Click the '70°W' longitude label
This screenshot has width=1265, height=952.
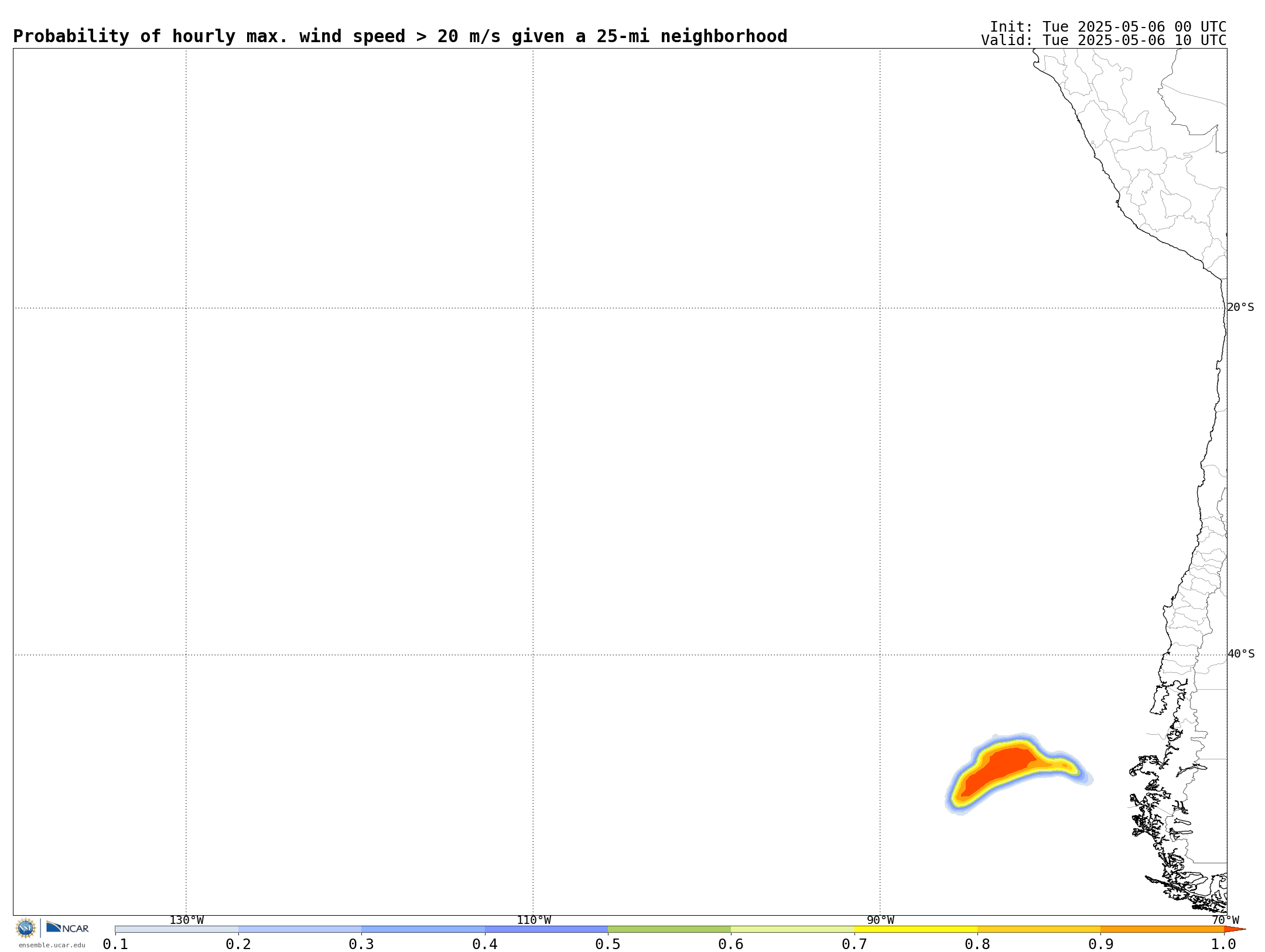(x=1225, y=920)
